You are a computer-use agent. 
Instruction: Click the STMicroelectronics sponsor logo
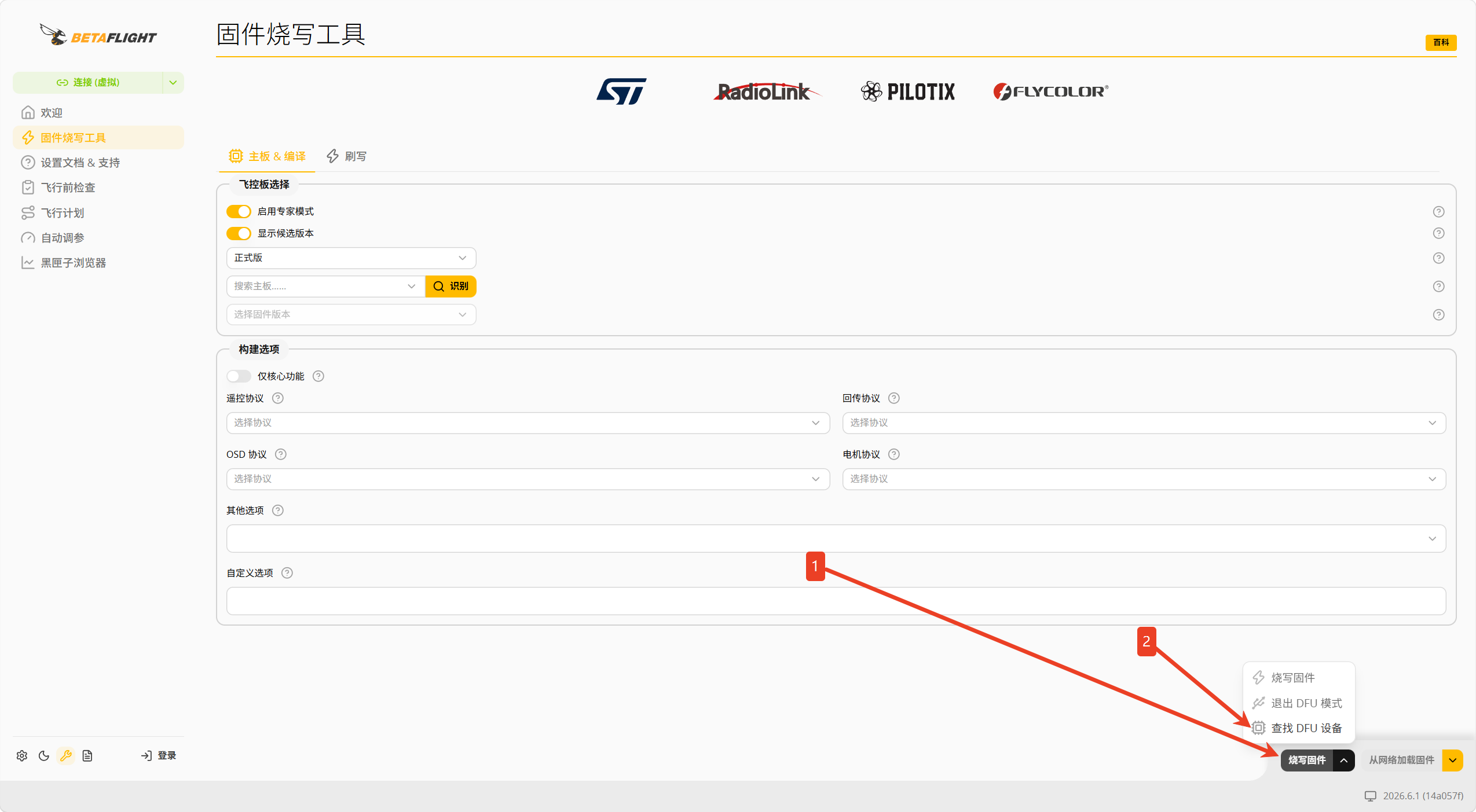pyautogui.click(x=621, y=91)
